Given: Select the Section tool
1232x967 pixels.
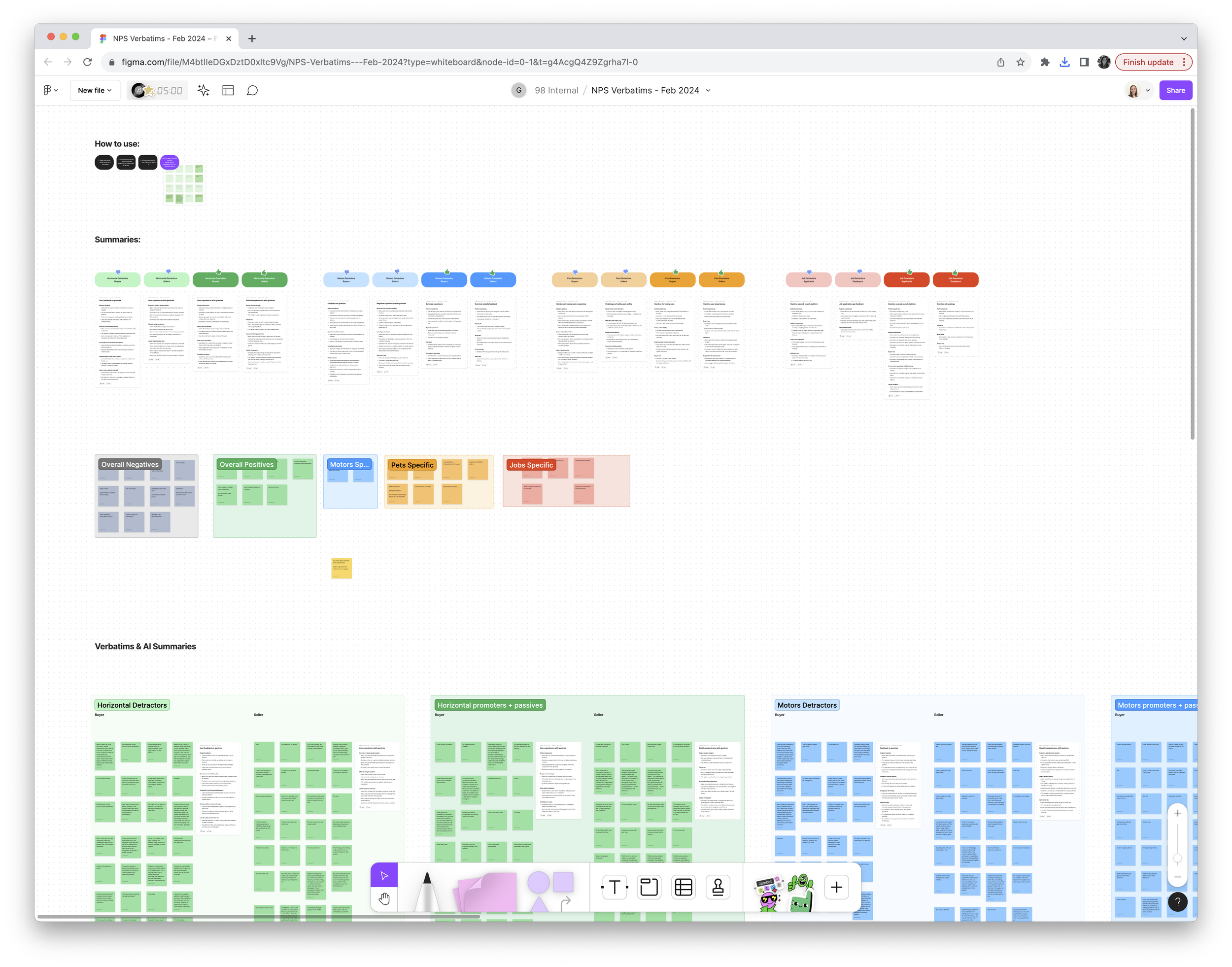Looking at the screenshot, I should pyautogui.click(x=649, y=887).
